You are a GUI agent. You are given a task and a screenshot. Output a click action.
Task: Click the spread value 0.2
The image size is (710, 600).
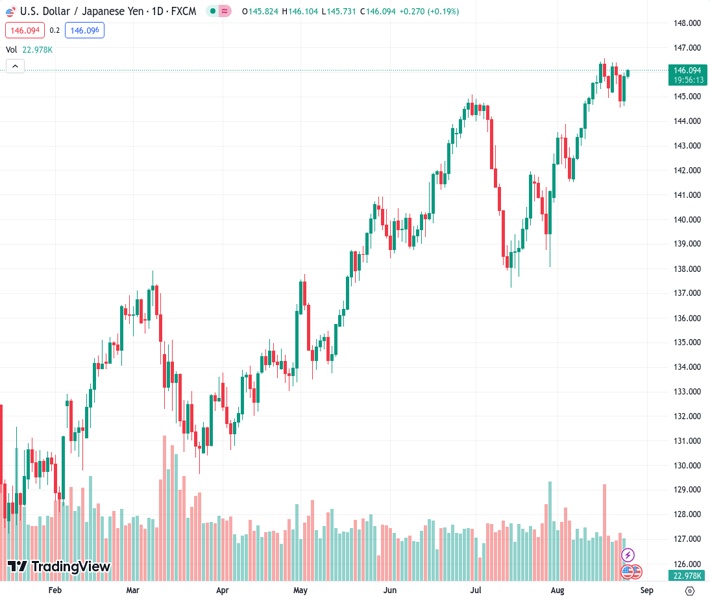[55, 30]
